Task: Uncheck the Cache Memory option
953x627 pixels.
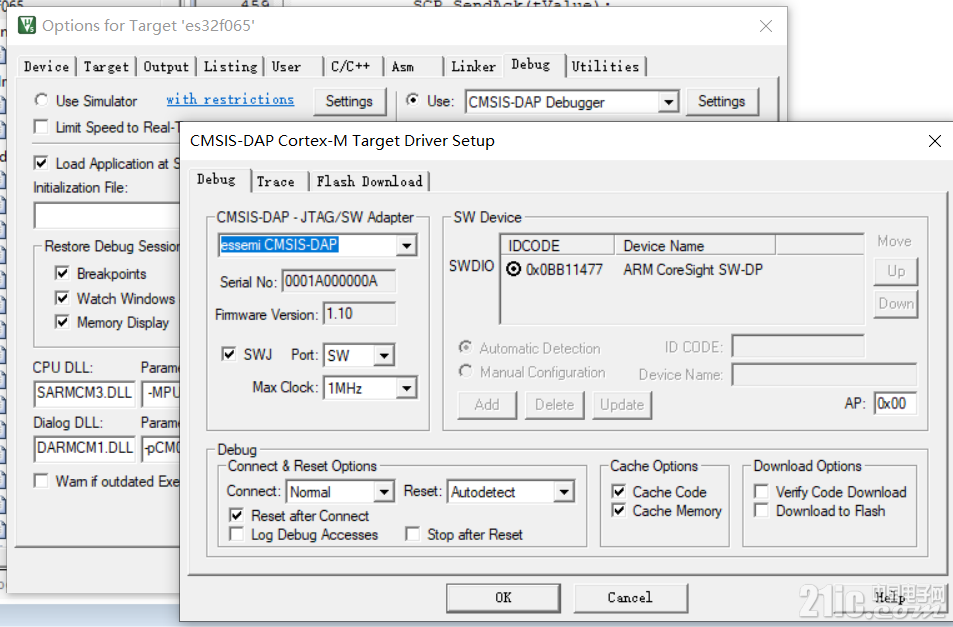Action: point(619,510)
